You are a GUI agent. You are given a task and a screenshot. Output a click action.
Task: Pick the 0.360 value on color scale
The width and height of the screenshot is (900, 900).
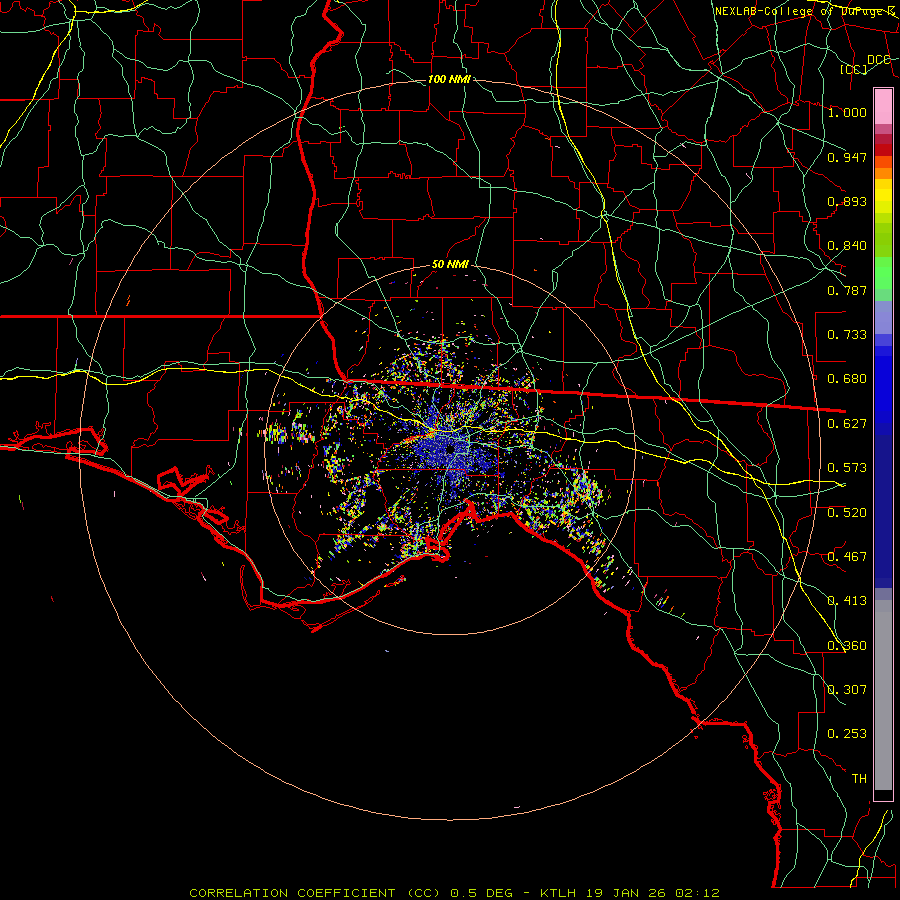[847, 646]
